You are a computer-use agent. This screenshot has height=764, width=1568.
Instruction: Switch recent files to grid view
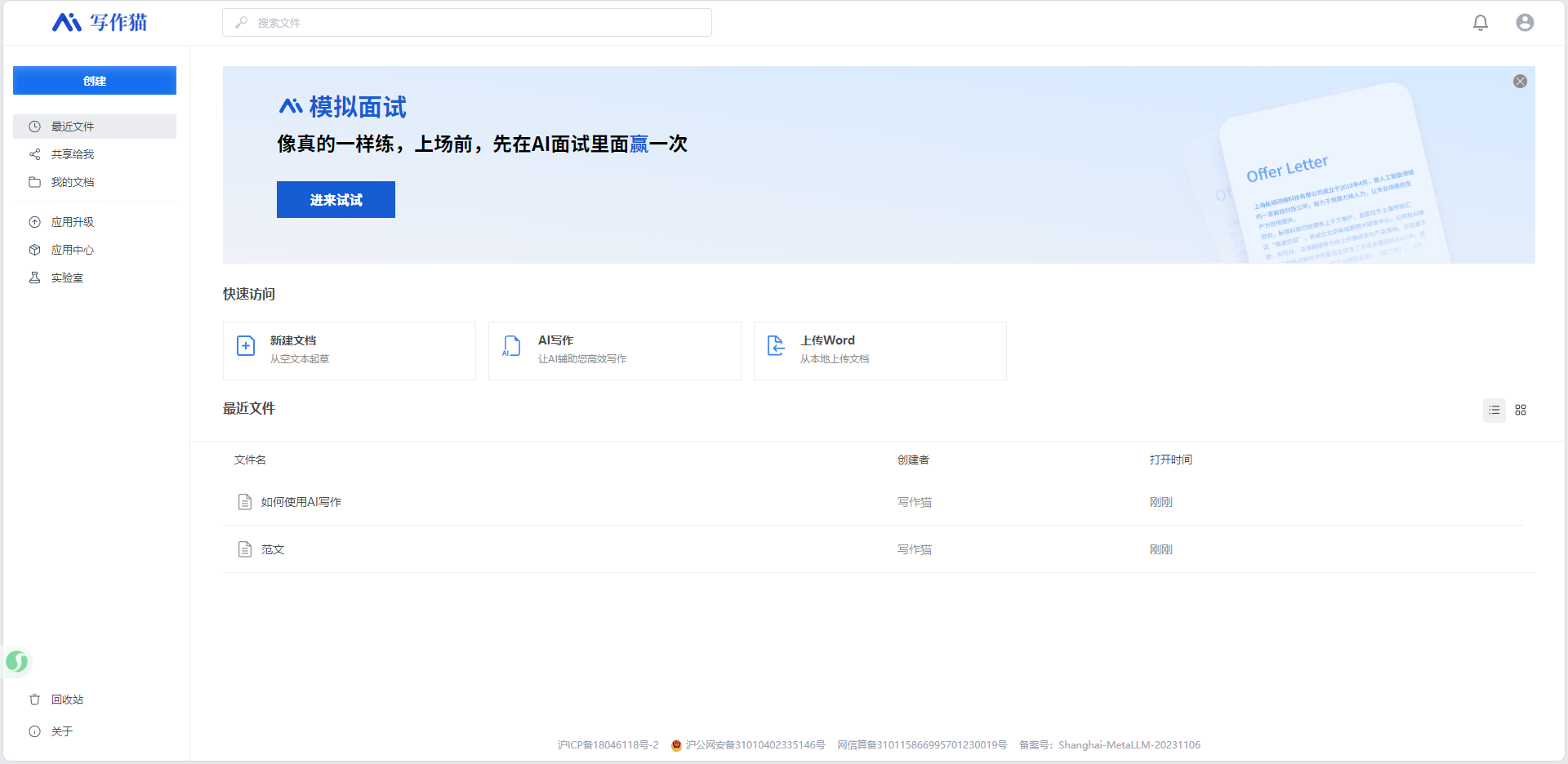1520,410
